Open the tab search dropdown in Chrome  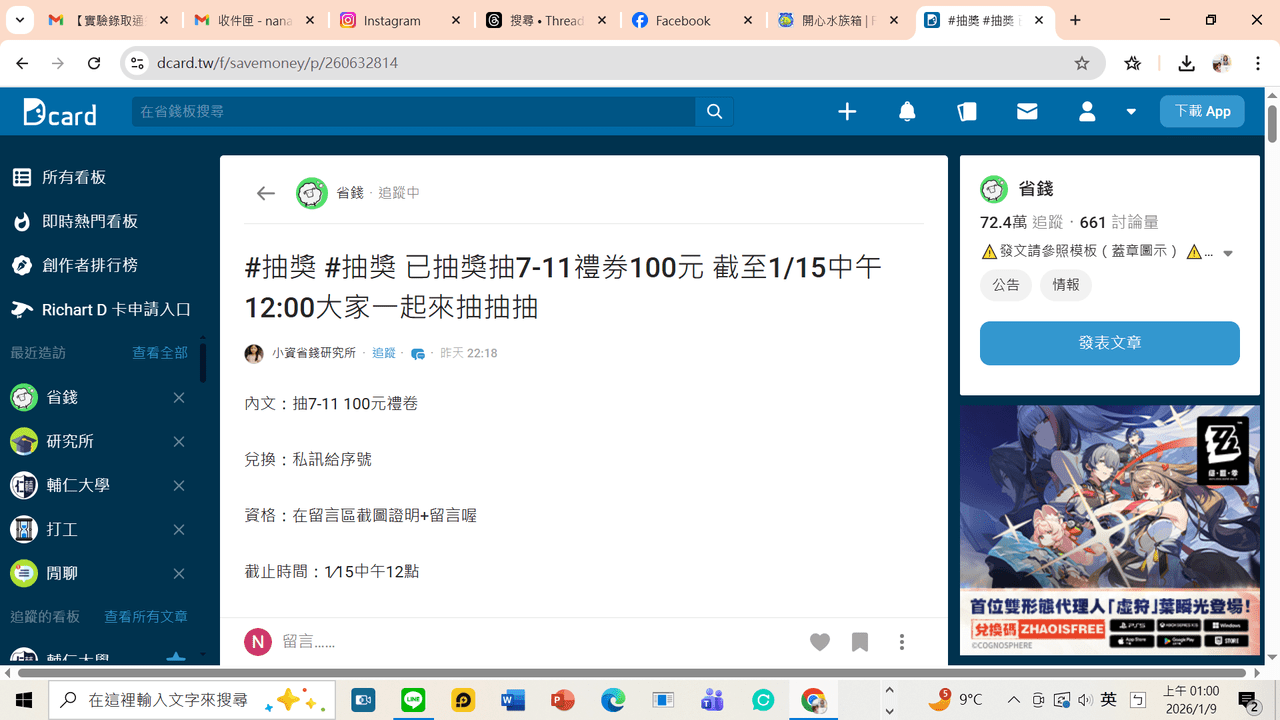(x=20, y=20)
